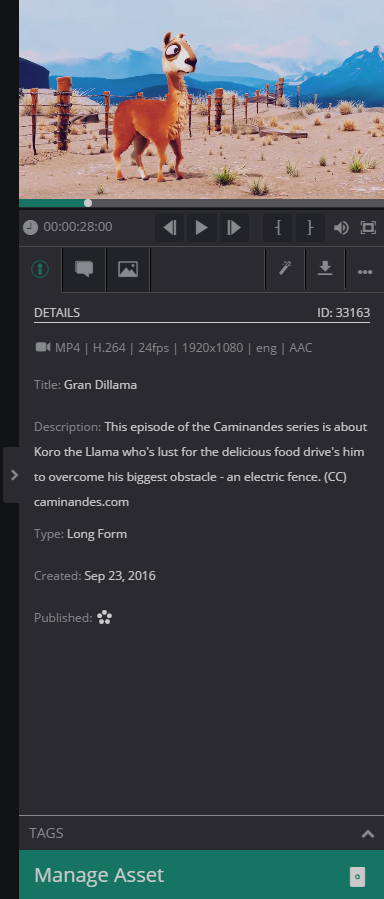This screenshot has height=899, width=384.
Task: Set the mark-out bracket point
Action: (310, 228)
